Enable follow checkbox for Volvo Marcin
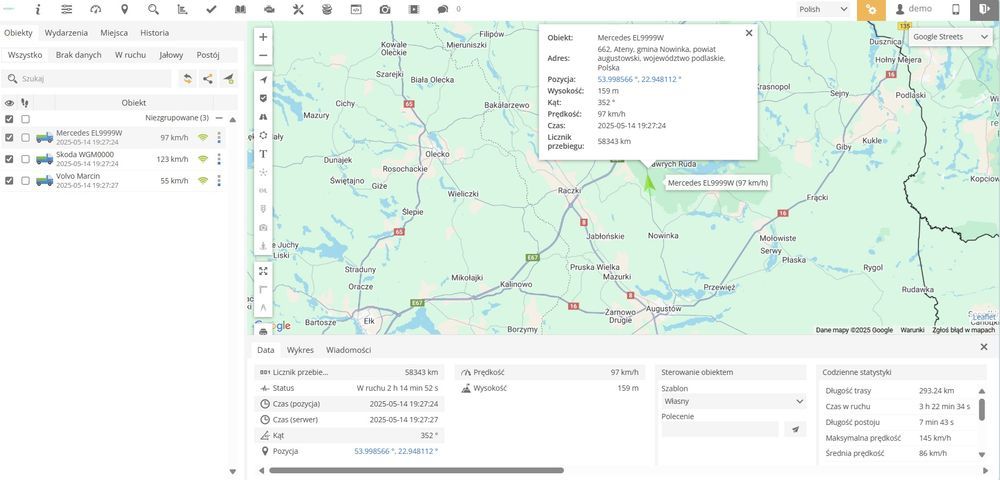Viewport: 1000px width, 480px height. click(x=25, y=180)
